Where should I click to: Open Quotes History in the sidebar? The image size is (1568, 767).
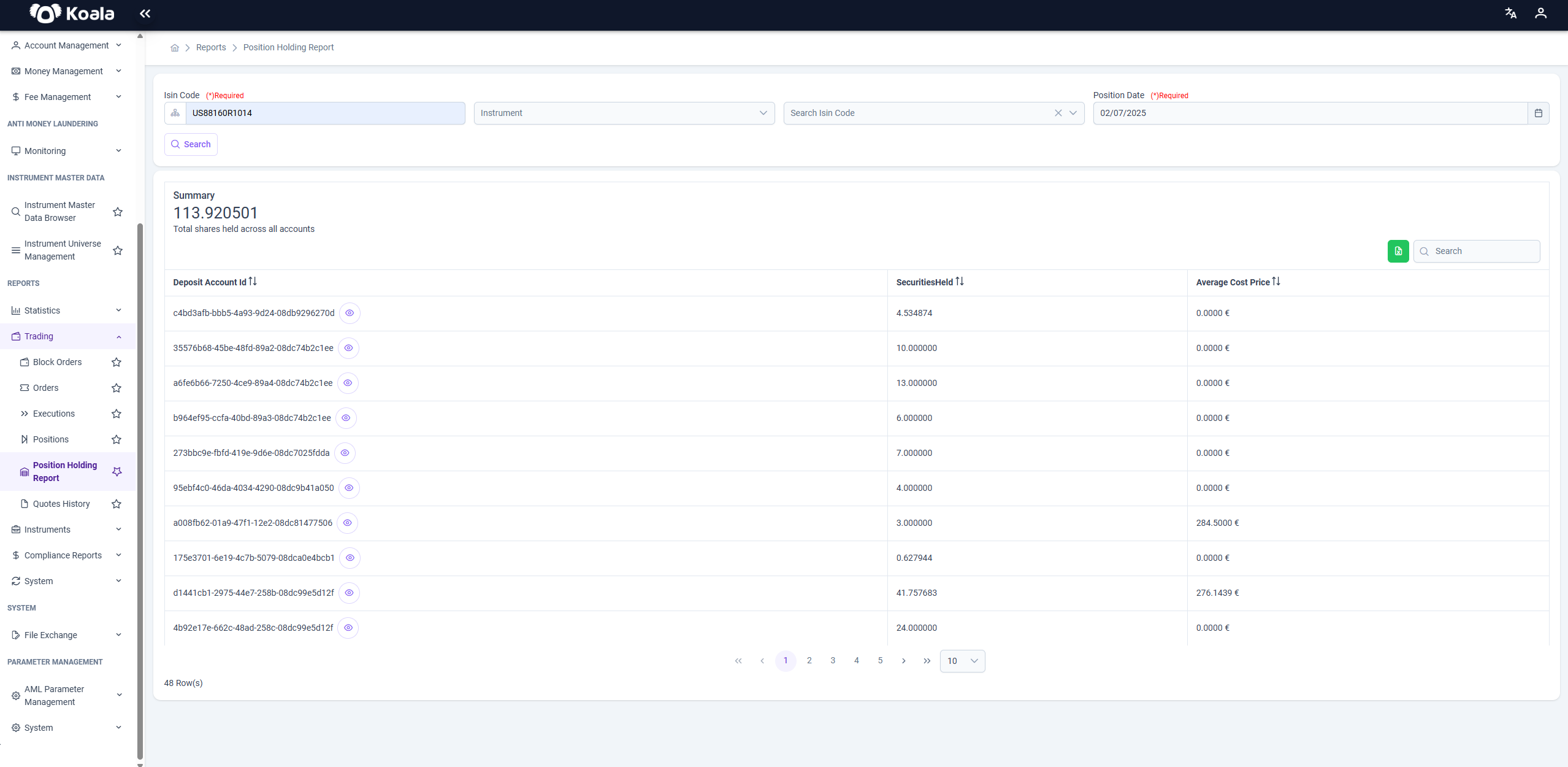(61, 504)
